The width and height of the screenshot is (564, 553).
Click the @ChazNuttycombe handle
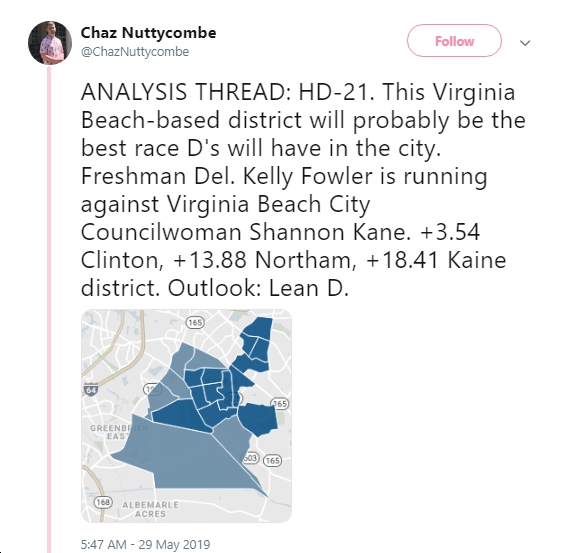135,52
